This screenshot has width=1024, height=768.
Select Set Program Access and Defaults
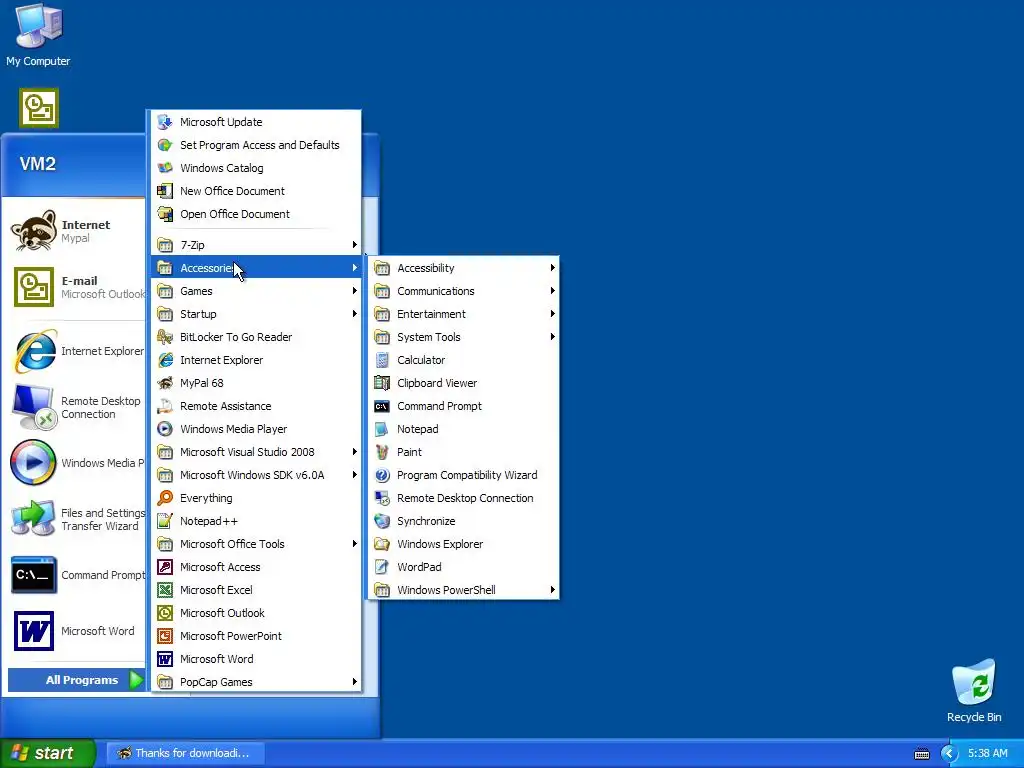coord(256,145)
